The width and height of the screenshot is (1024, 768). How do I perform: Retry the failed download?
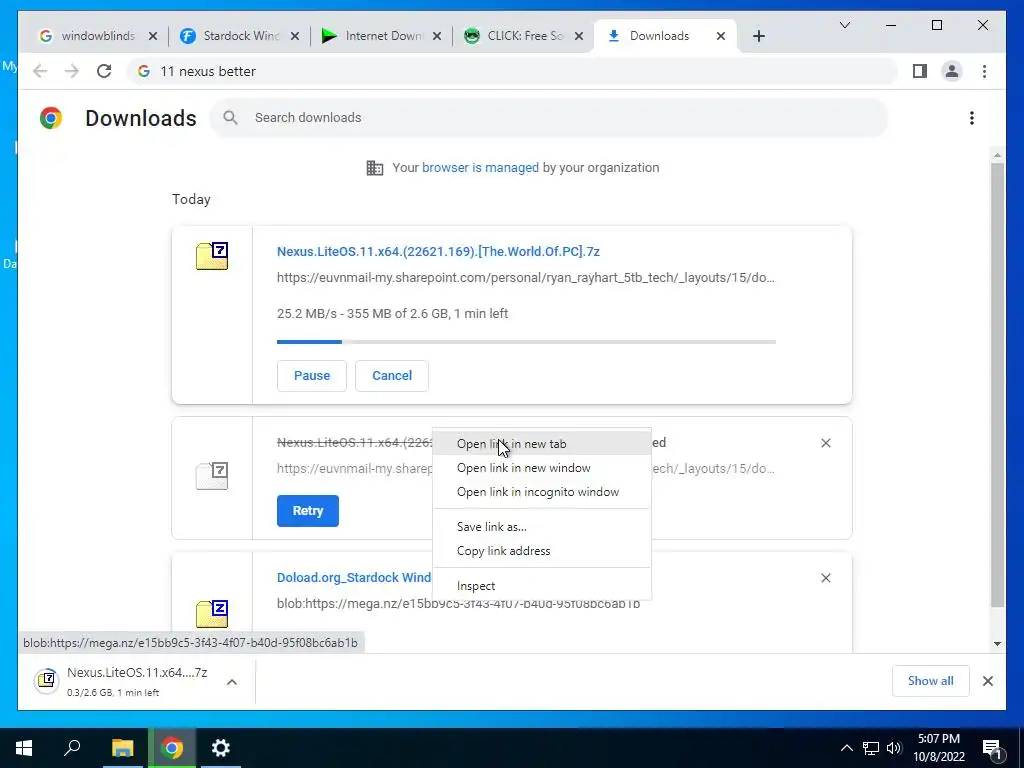tap(308, 511)
